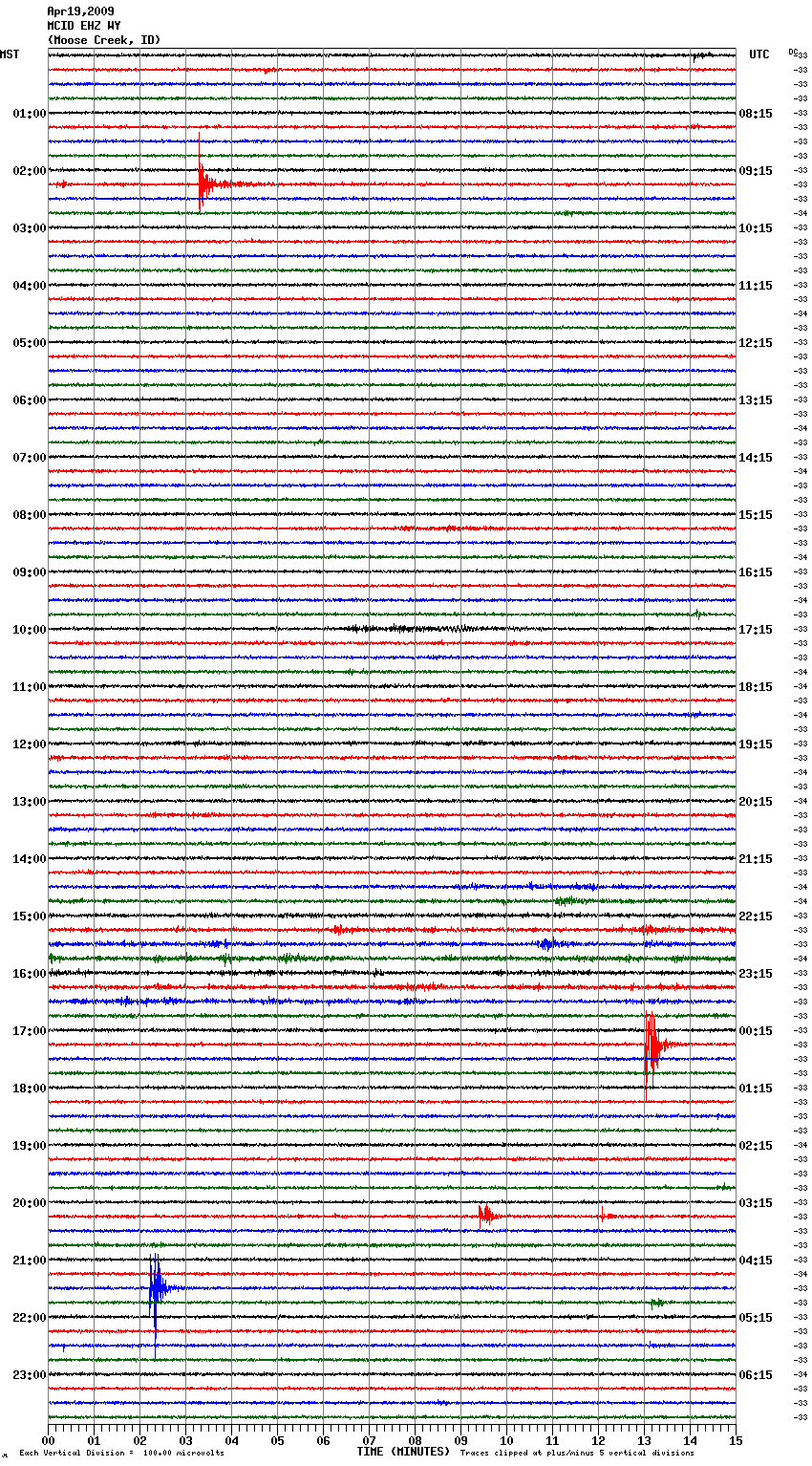The height and width of the screenshot is (1466, 812).
Task: Click the 04:00 MST row label
Action: tap(30, 286)
